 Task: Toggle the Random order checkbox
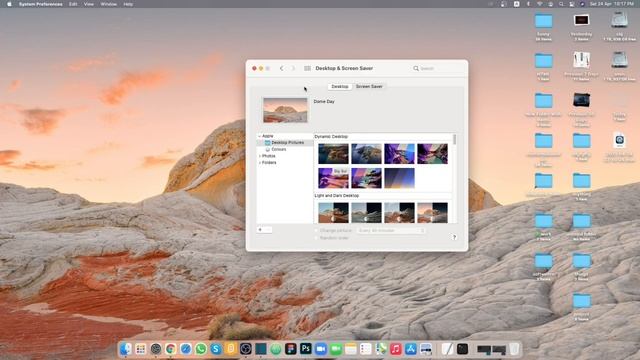pos(316,238)
